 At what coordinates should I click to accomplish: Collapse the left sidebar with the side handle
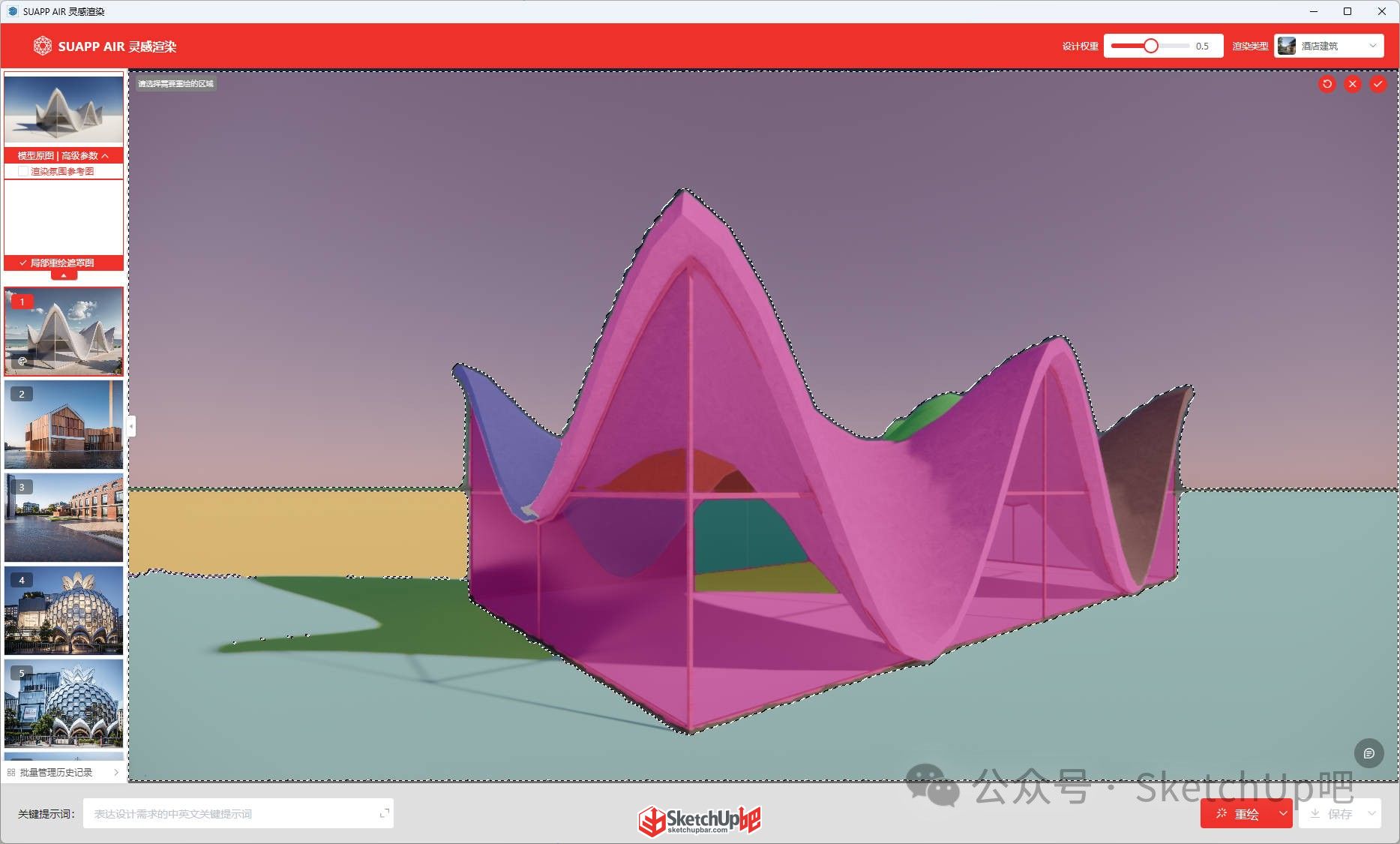pos(131,426)
